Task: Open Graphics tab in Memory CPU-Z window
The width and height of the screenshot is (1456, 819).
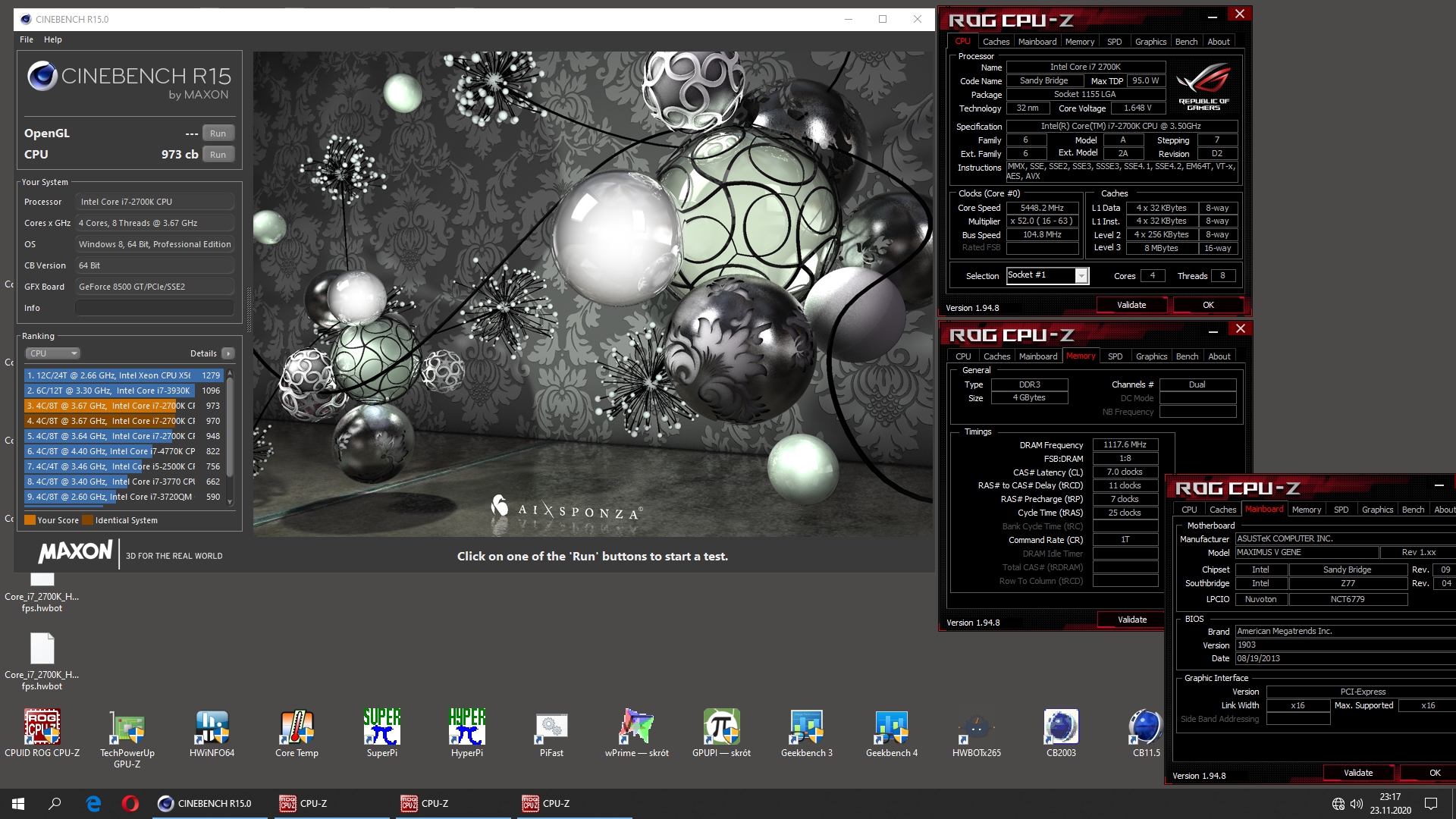Action: click(x=1151, y=356)
